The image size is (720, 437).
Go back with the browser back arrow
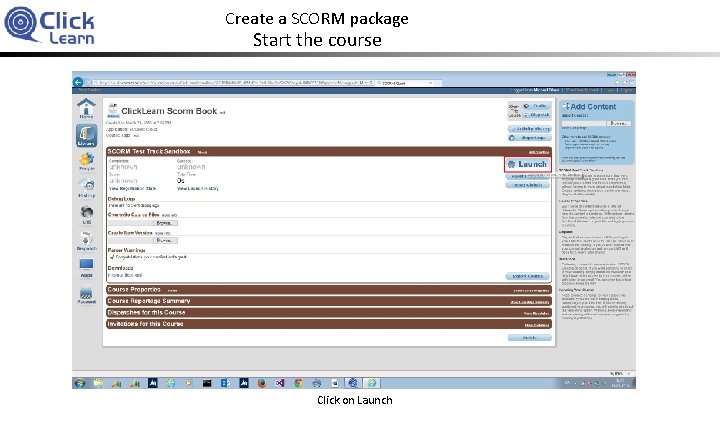(78, 82)
